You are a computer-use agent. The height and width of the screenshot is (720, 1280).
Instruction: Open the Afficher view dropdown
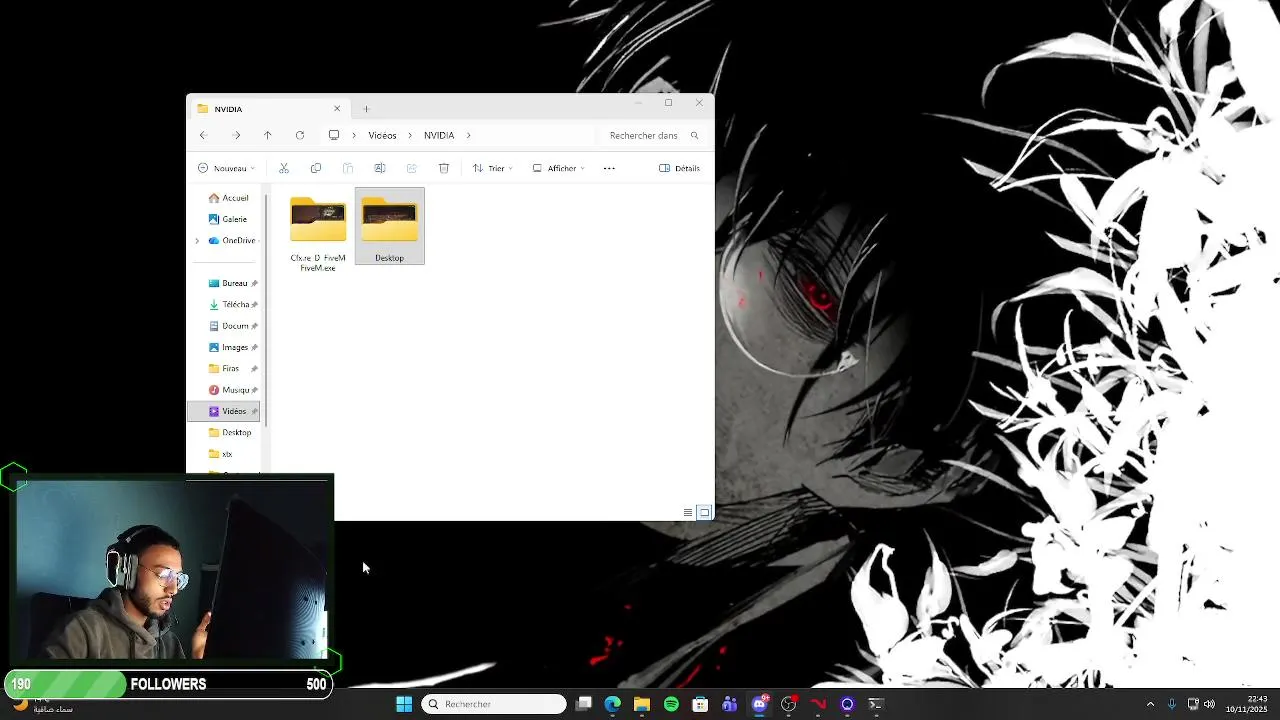click(559, 168)
